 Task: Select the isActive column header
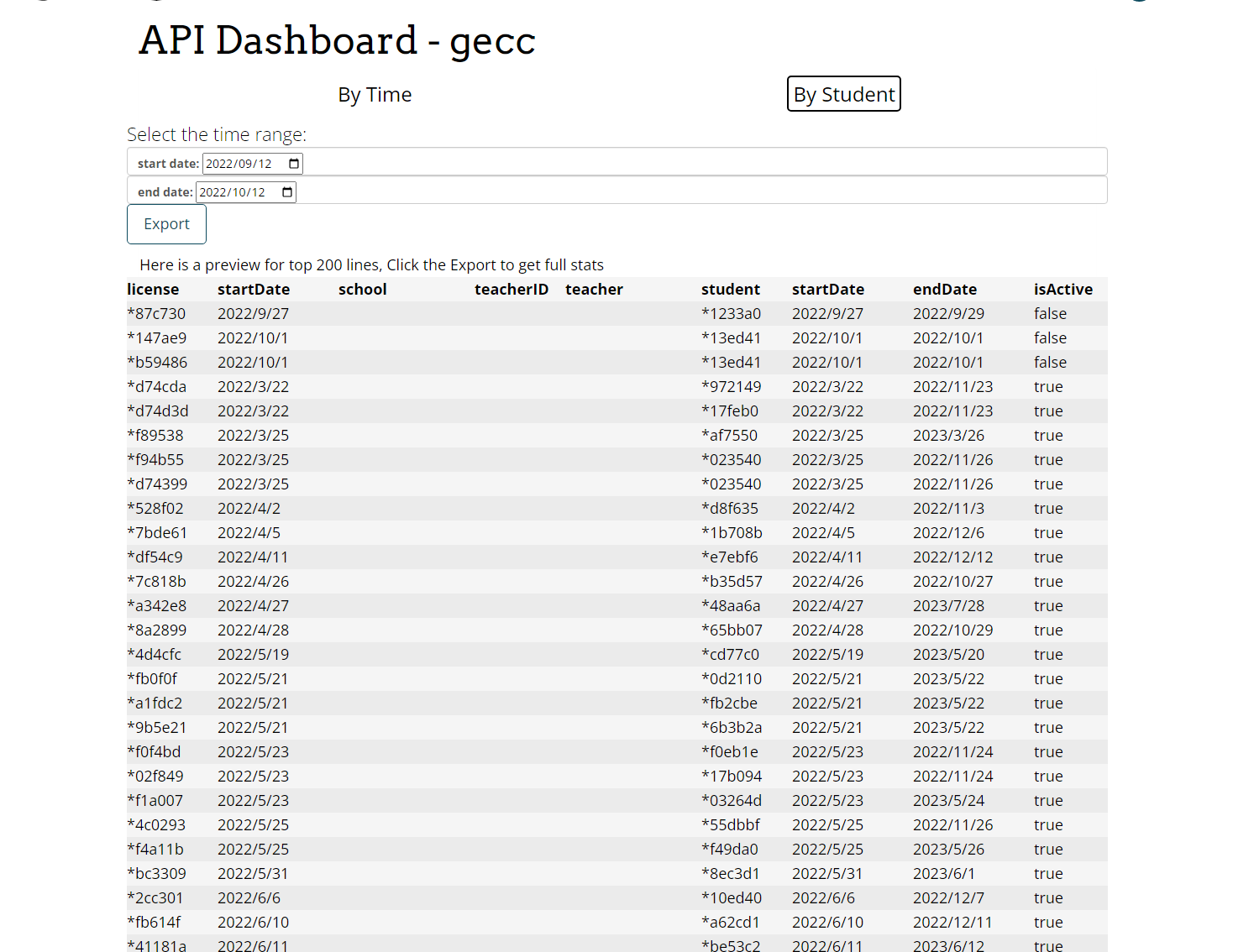pyautogui.click(x=1062, y=289)
